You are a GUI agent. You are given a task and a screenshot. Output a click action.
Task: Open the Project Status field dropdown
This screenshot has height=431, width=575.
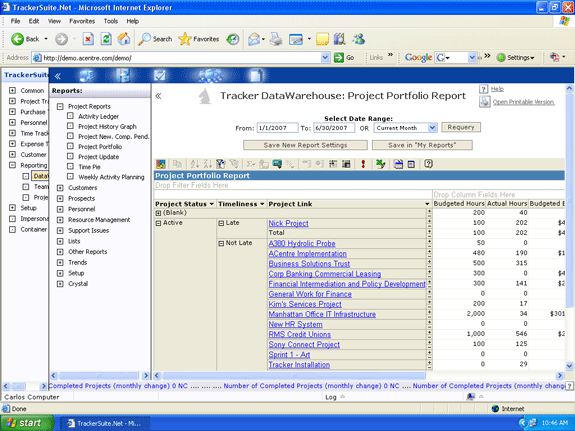[212, 204]
